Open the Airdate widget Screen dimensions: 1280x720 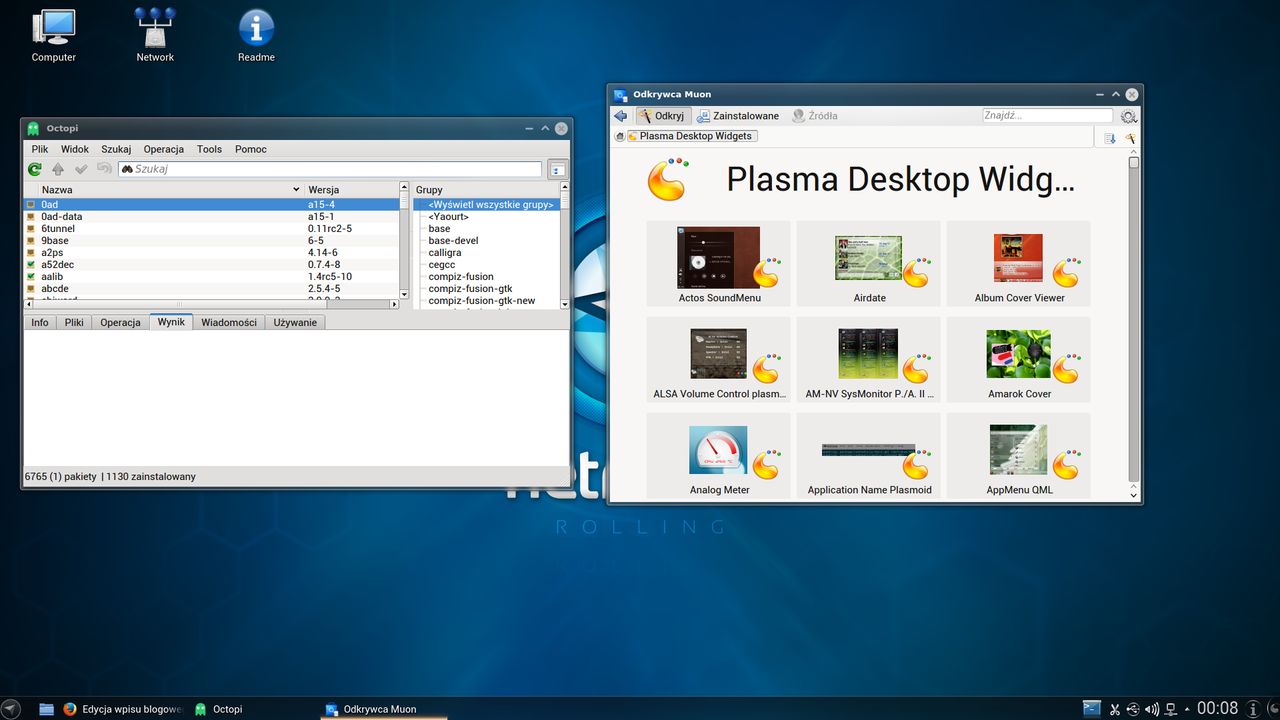869,264
